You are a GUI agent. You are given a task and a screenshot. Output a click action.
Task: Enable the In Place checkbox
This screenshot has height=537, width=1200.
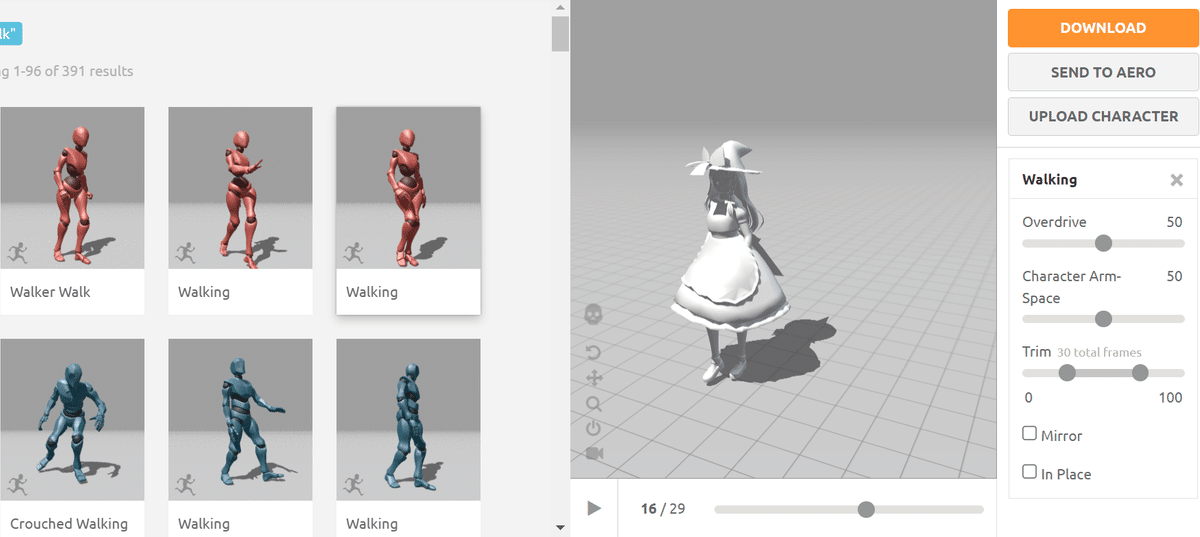1029,472
